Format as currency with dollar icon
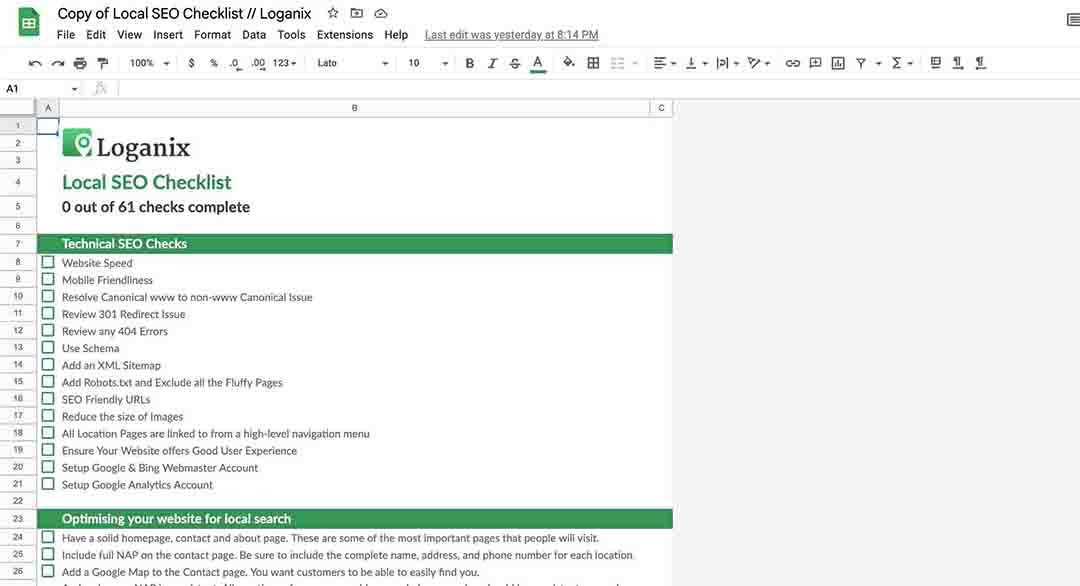The image size is (1080, 586). (191, 63)
